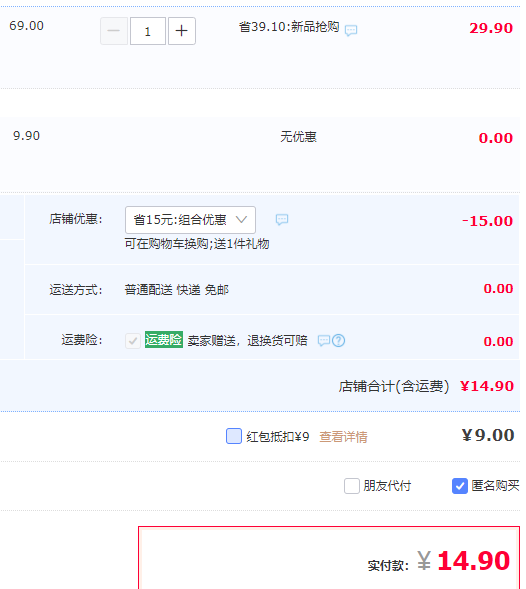Expand the 省15元:组合优惠 dropdown
The height and width of the screenshot is (589, 526).
(x=190, y=220)
